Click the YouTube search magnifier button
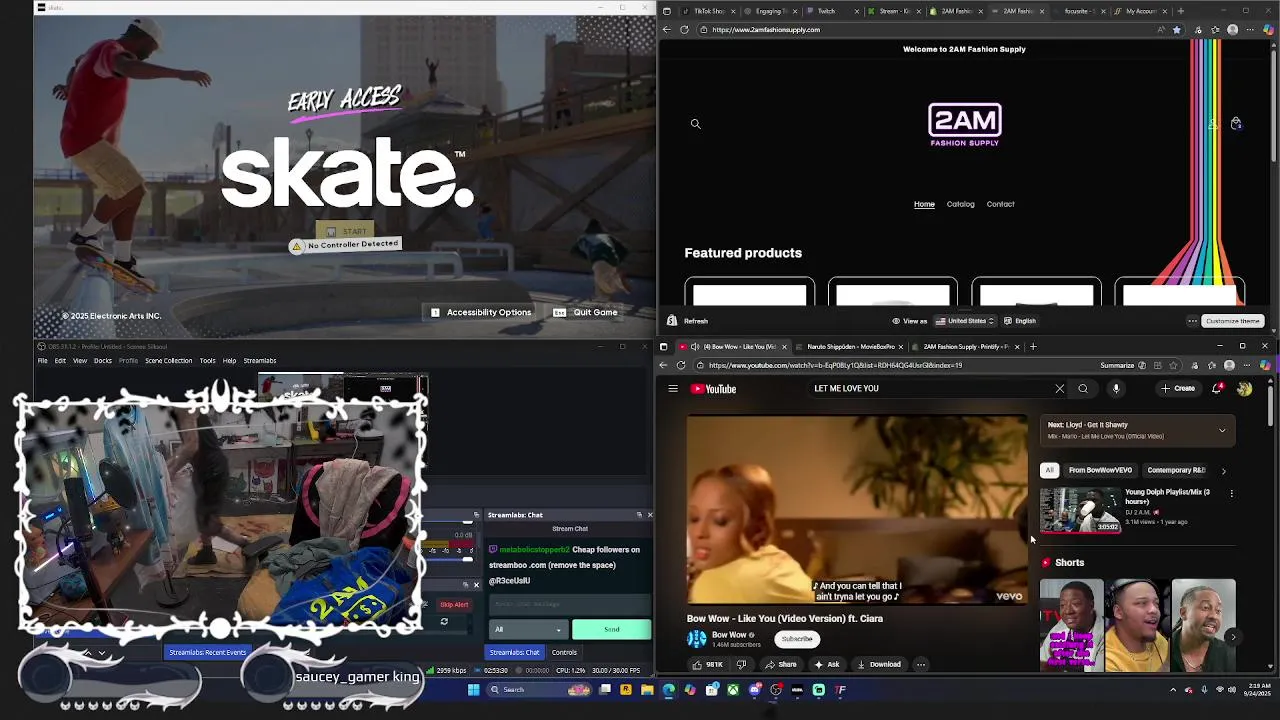Image resolution: width=1280 pixels, height=720 pixels. [1083, 389]
